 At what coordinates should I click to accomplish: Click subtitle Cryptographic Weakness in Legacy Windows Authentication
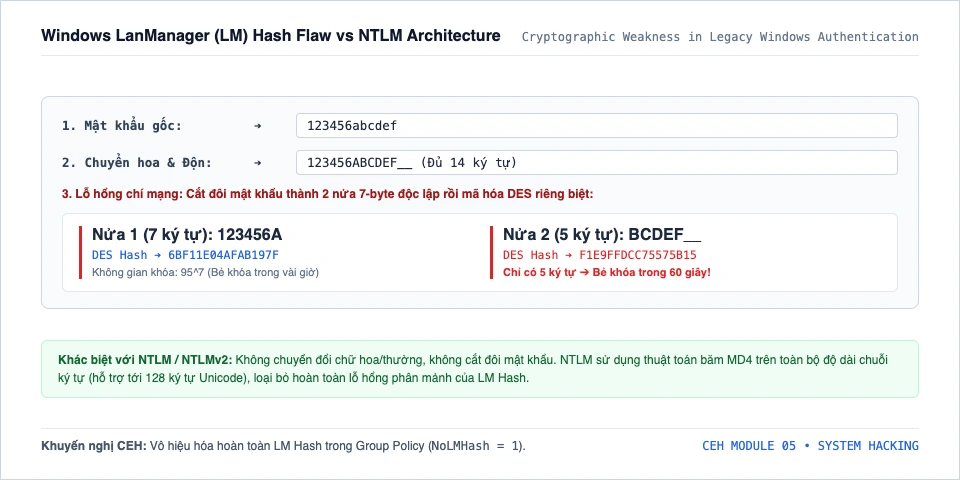pos(720,37)
